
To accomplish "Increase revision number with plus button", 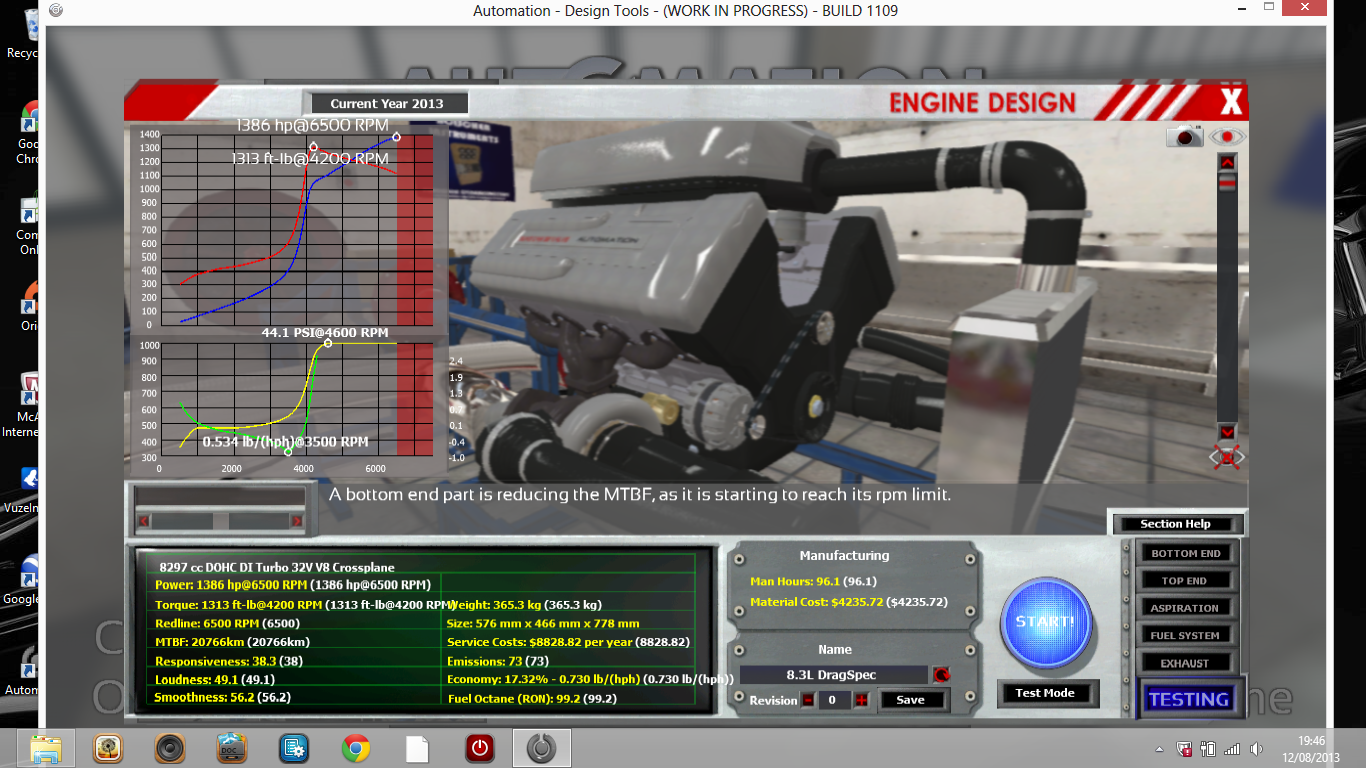I will tap(861, 700).
